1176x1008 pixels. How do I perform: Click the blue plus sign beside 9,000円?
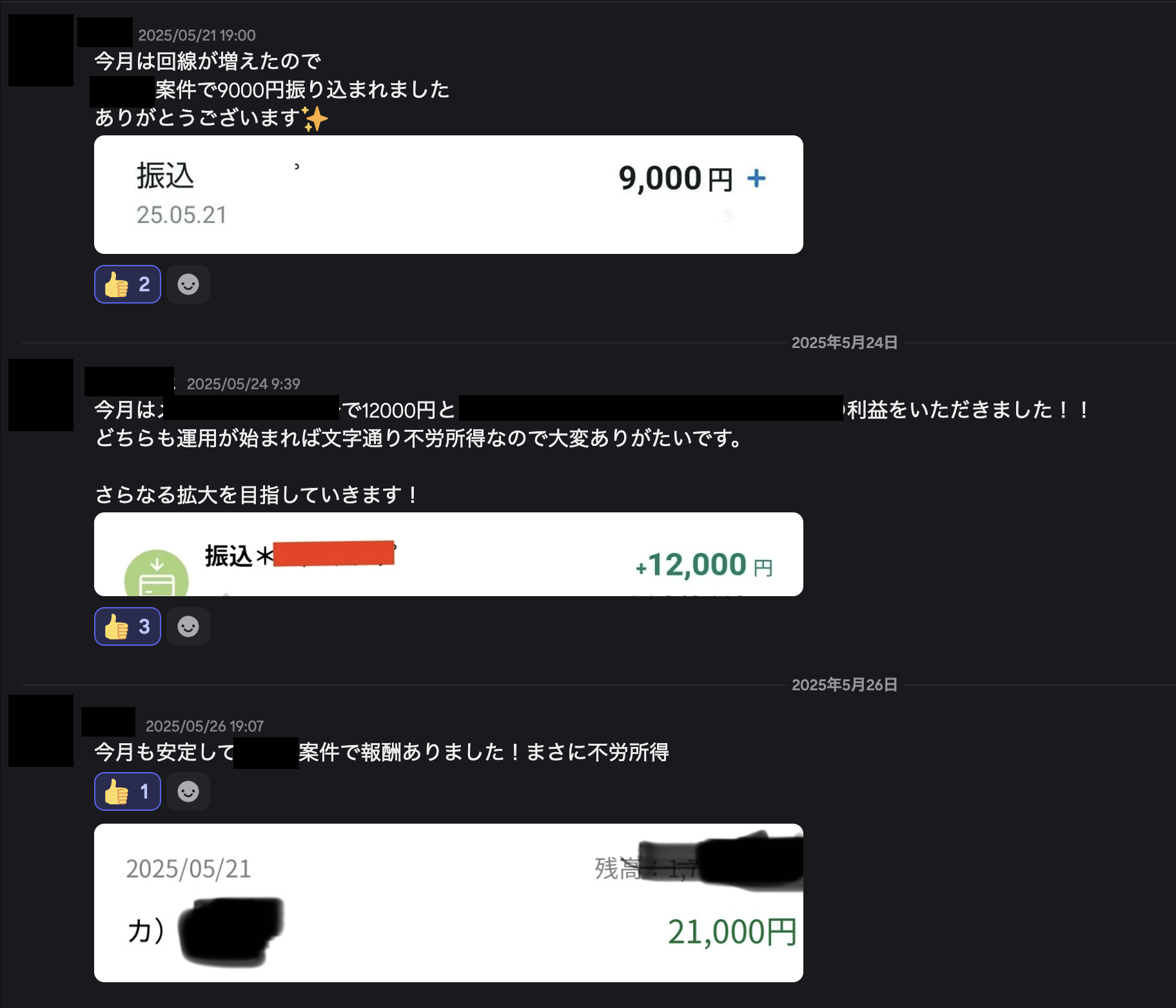click(756, 179)
